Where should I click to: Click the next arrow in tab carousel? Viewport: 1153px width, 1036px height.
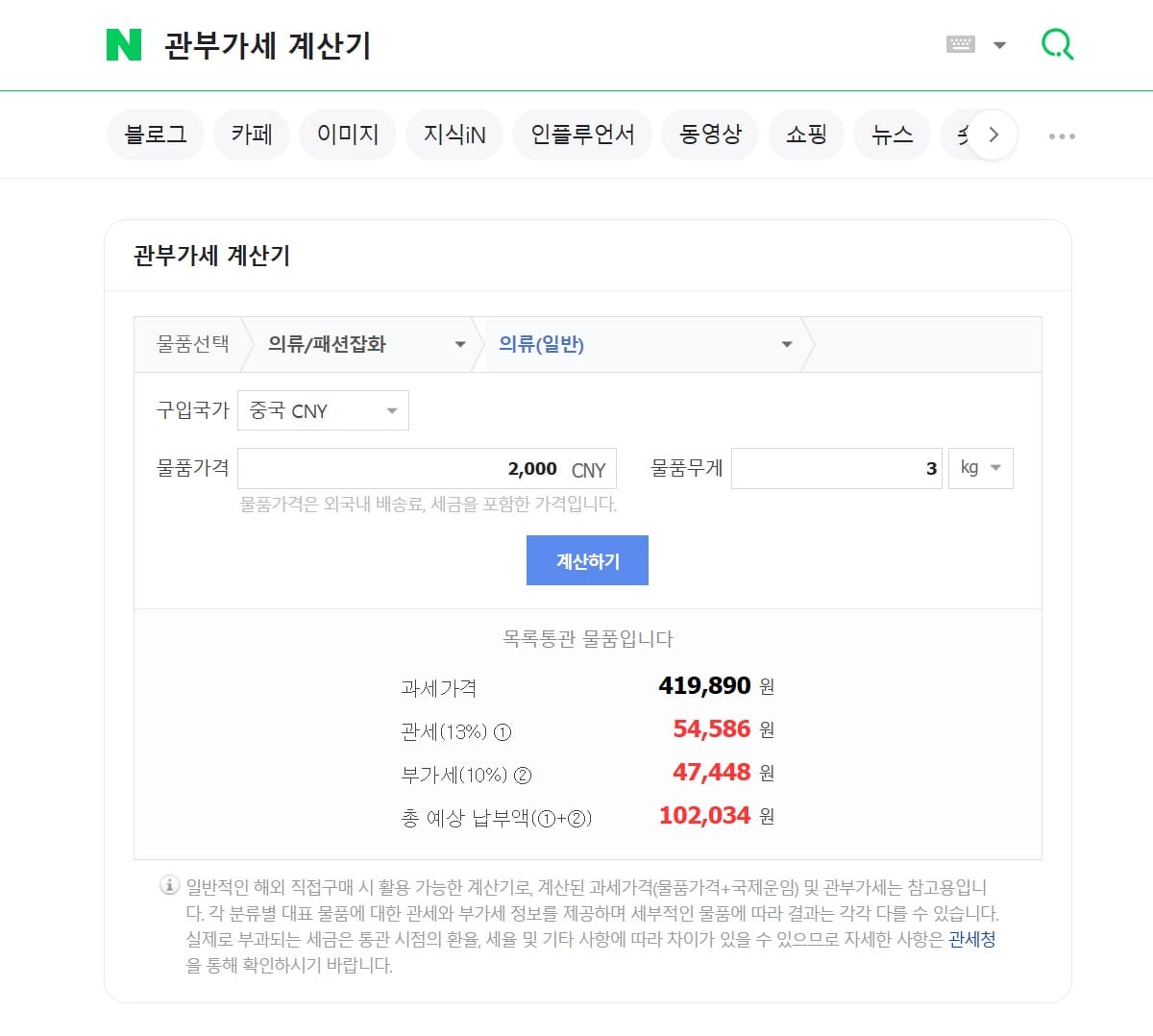(994, 135)
